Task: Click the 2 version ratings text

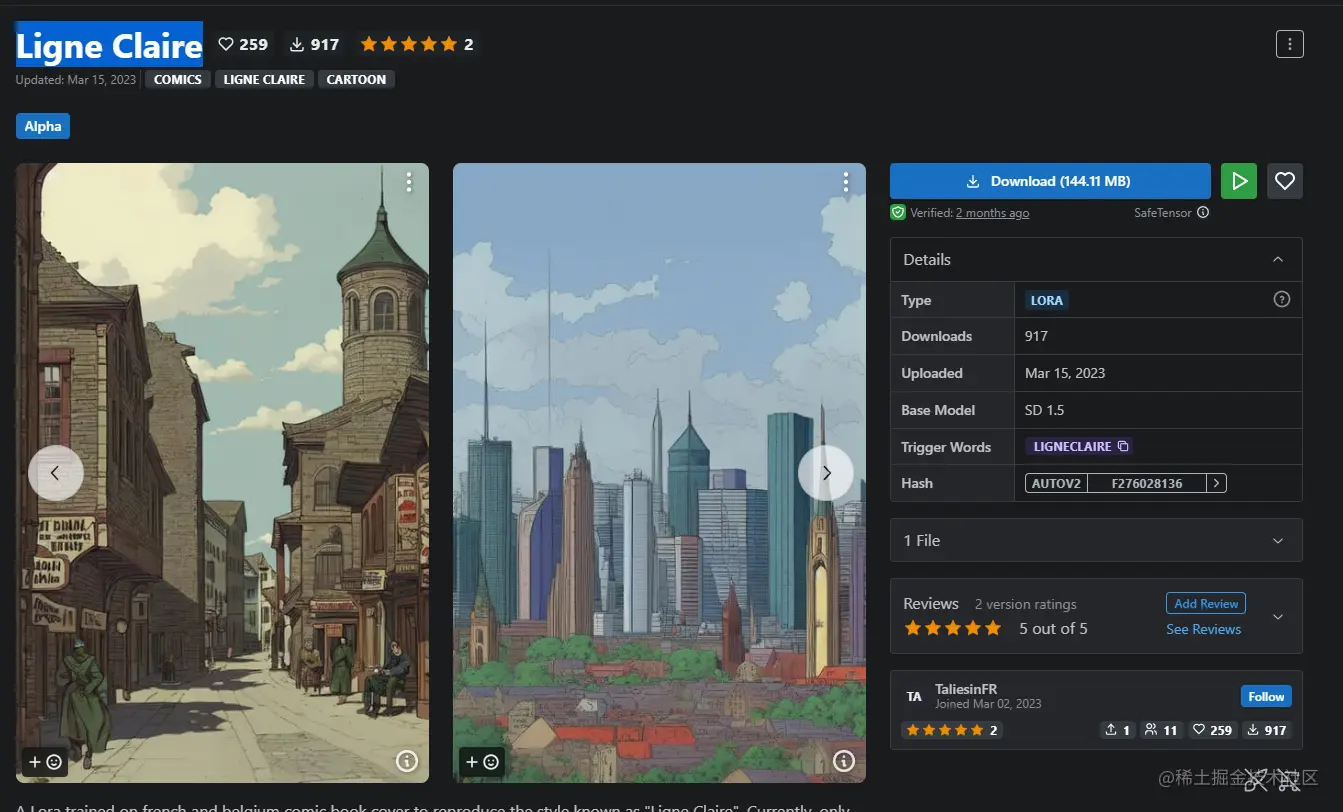Action: tap(1026, 604)
